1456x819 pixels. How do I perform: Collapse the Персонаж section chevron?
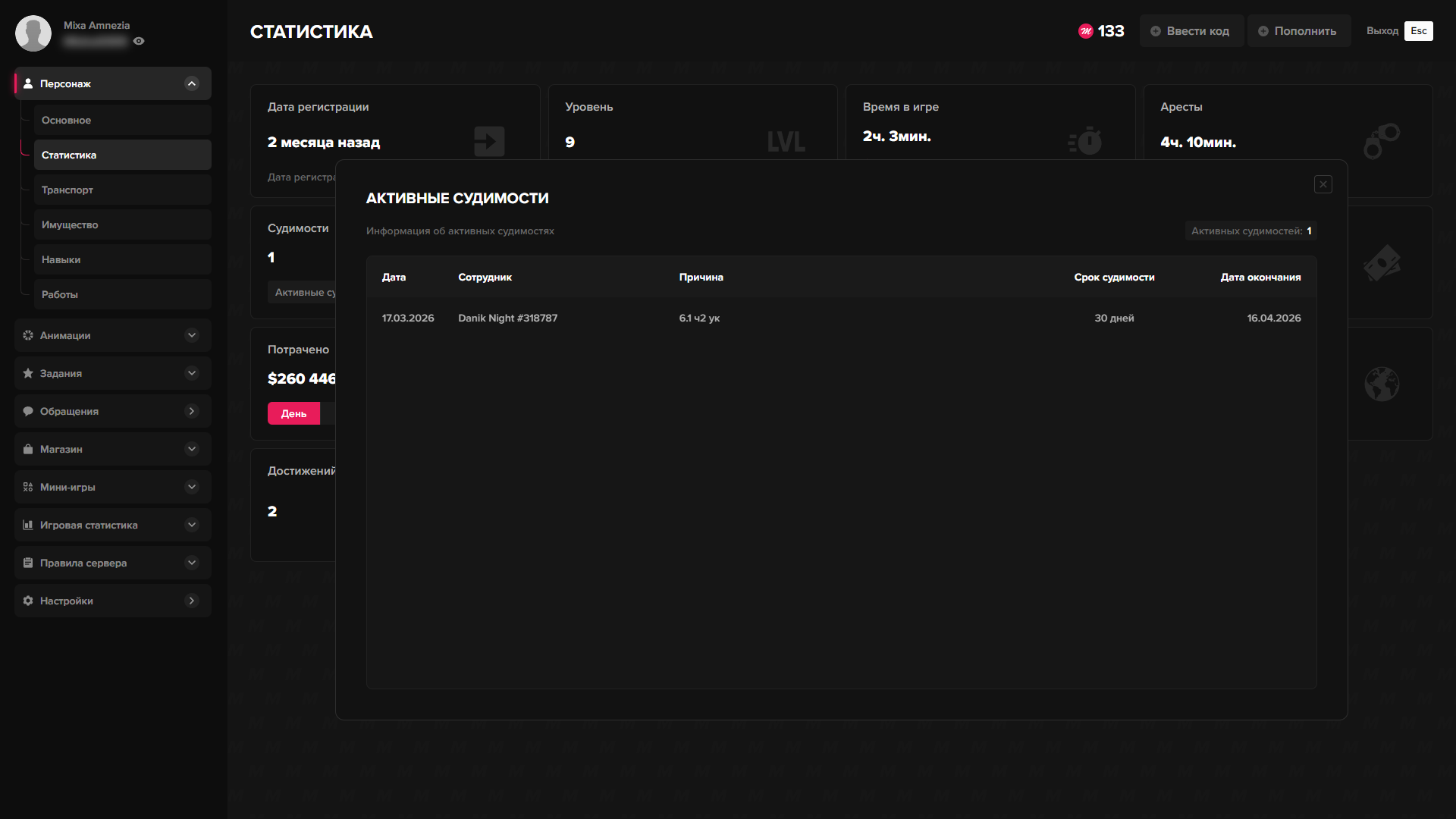[192, 83]
